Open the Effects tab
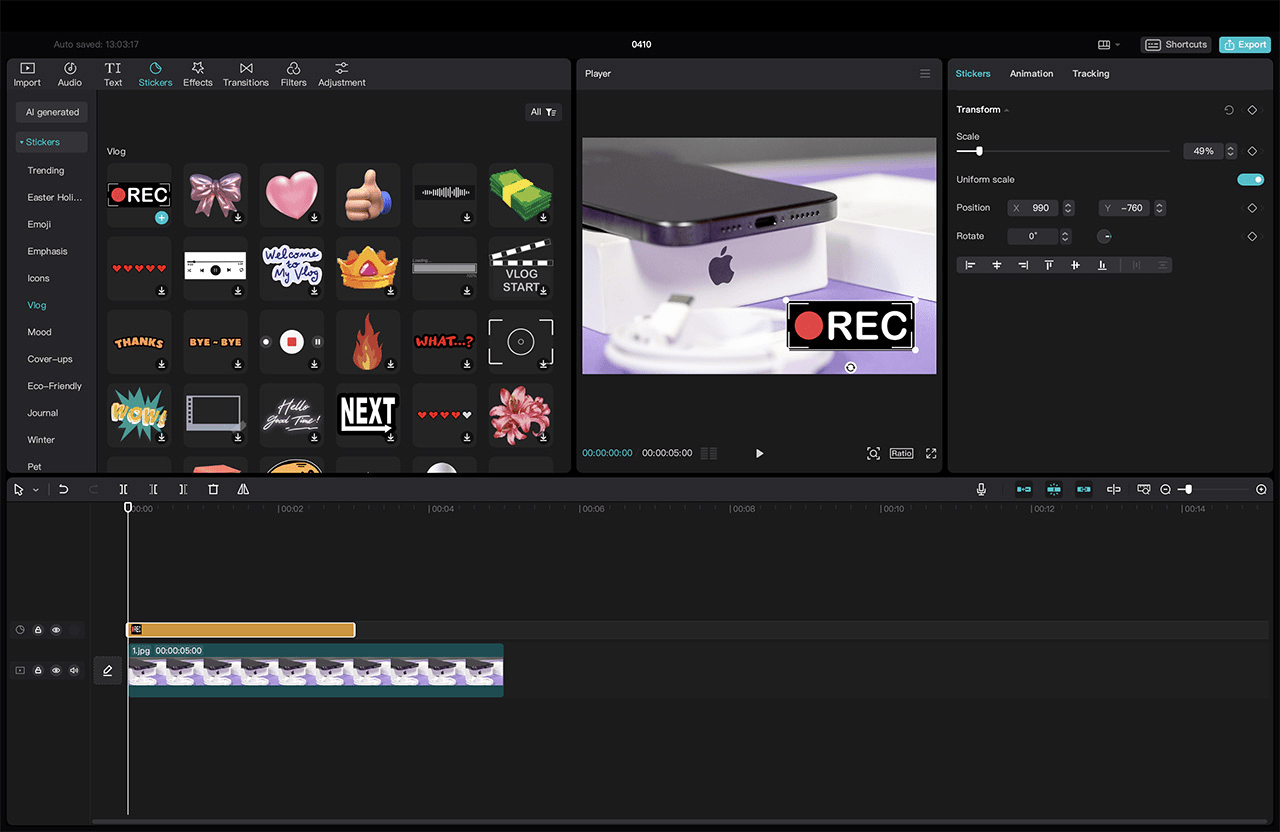The height and width of the screenshot is (832, 1280). (198, 74)
